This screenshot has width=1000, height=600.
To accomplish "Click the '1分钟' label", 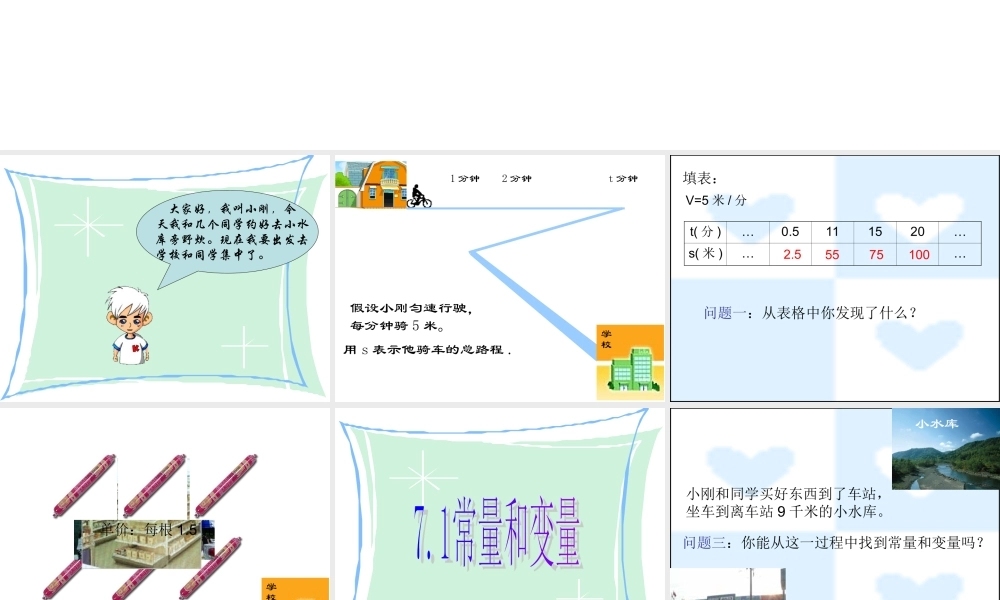I will click(x=465, y=179).
